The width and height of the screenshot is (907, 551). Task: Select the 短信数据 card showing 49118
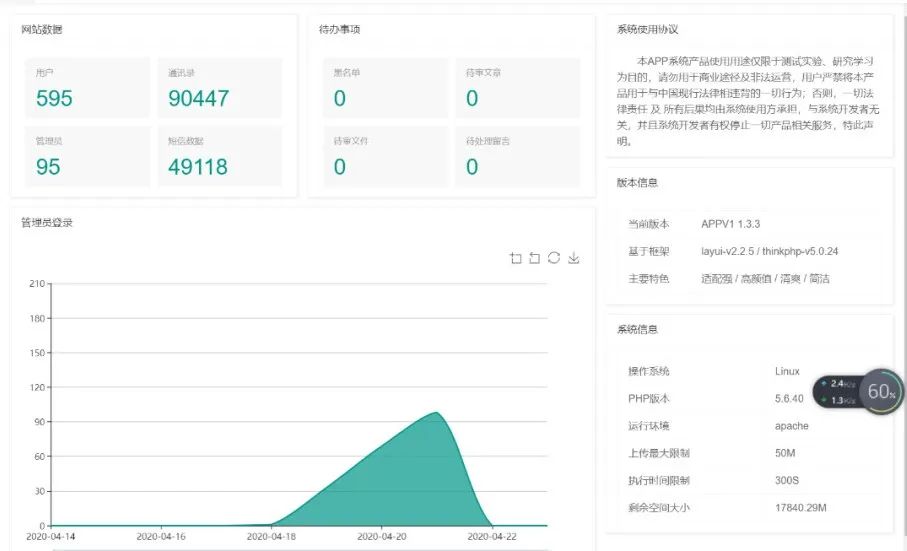coord(219,156)
